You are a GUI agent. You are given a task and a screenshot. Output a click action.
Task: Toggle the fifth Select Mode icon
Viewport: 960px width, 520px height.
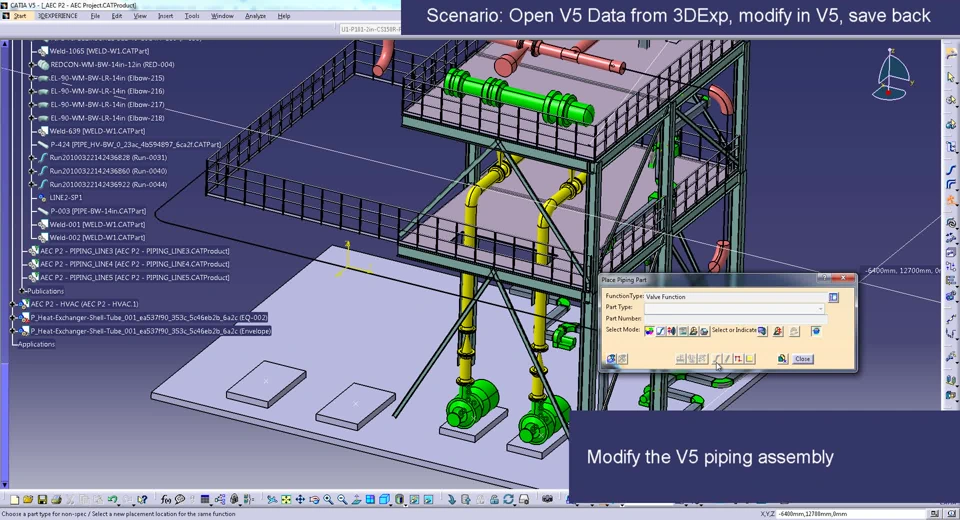click(694, 331)
